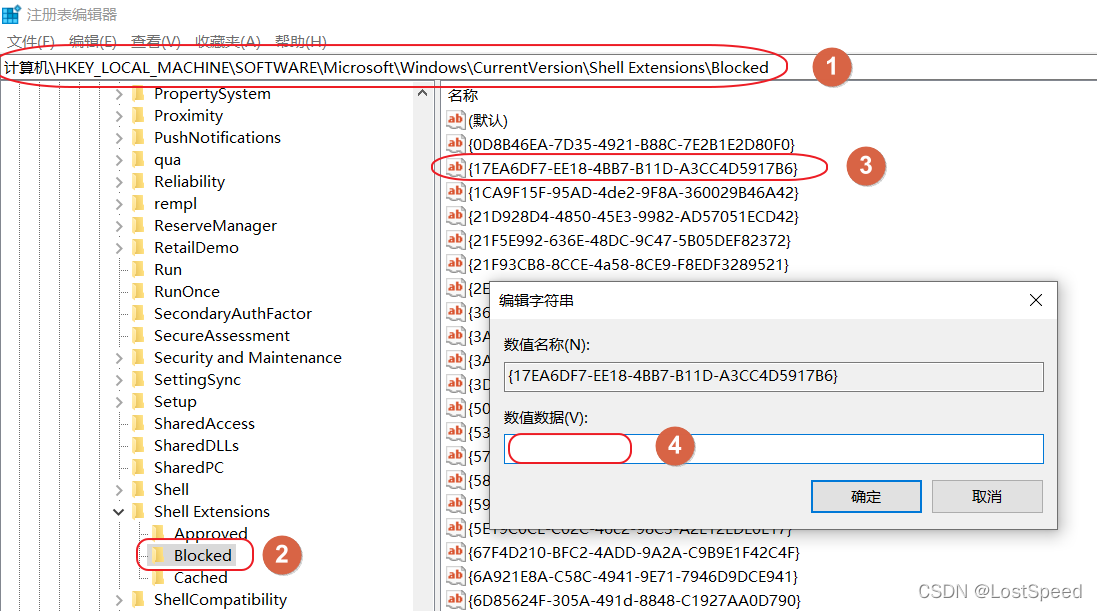Close the Edit String dialog
The width and height of the screenshot is (1097, 611).
coord(1035,300)
